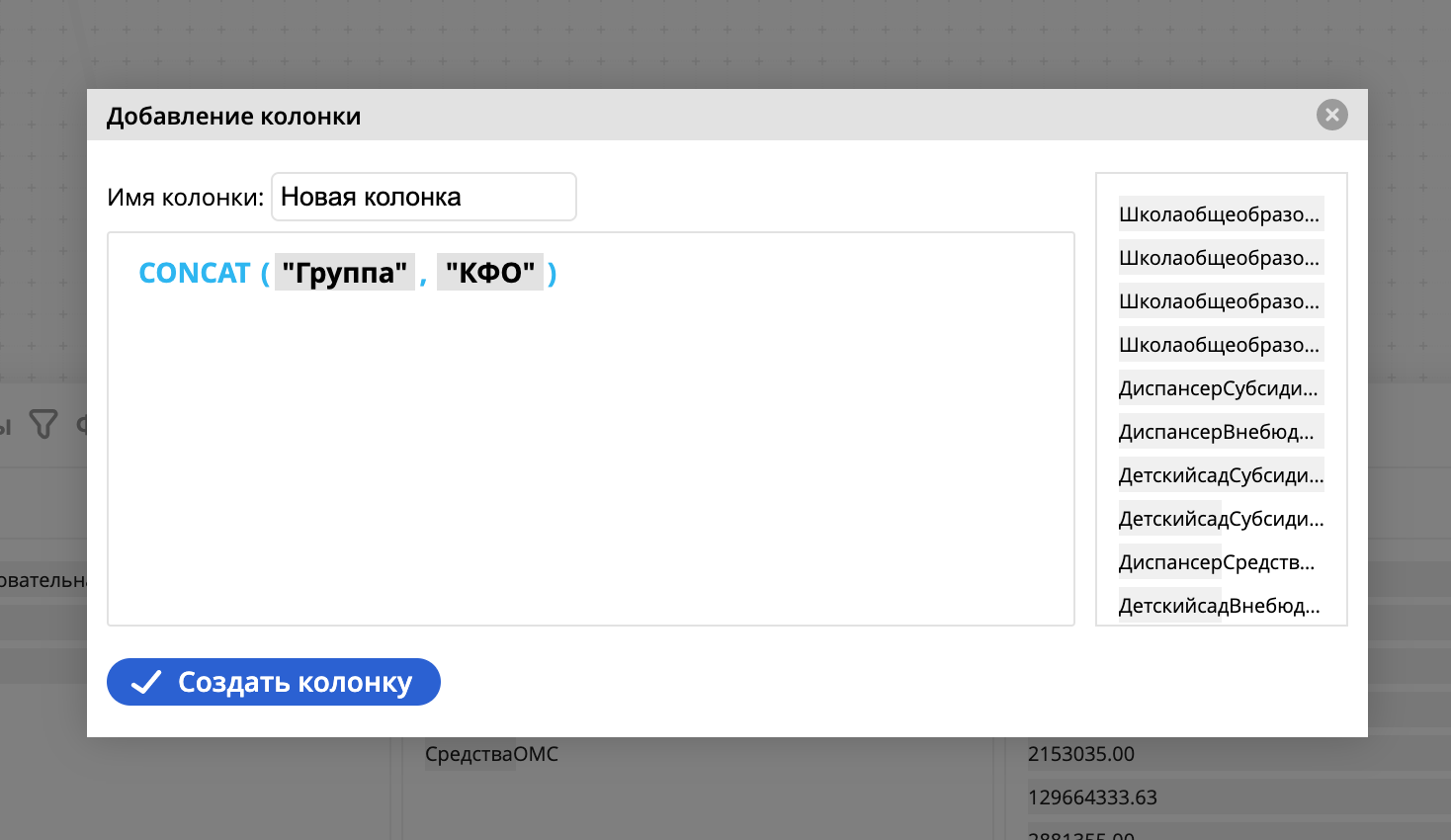Select the fourth Школаобщеобразо... preview item
Image resolution: width=1451 pixels, height=840 pixels.
(x=1219, y=345)
